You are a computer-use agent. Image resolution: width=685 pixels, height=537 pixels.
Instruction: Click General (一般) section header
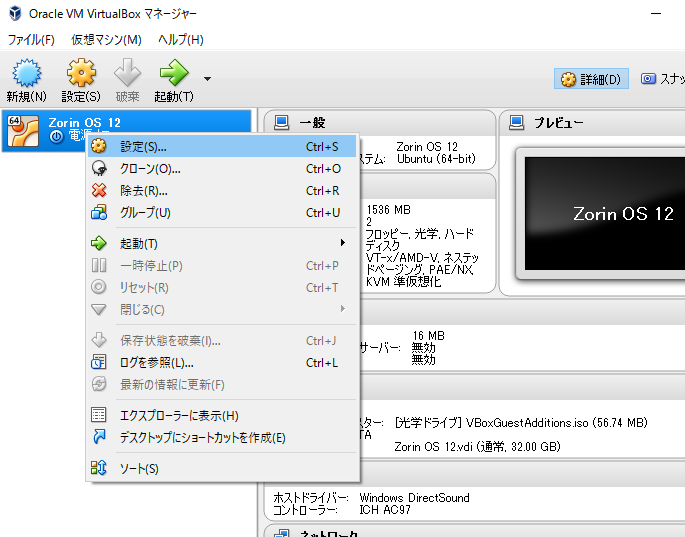click(312, 122)
